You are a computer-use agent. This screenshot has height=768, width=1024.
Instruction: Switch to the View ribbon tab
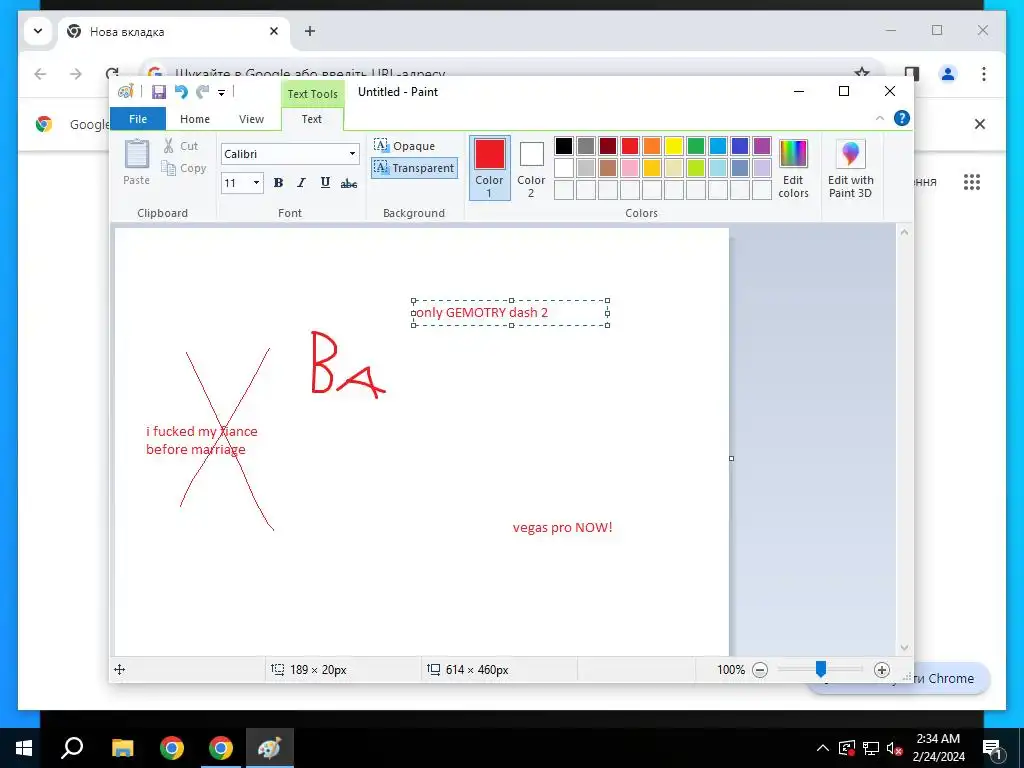[251, 119]
